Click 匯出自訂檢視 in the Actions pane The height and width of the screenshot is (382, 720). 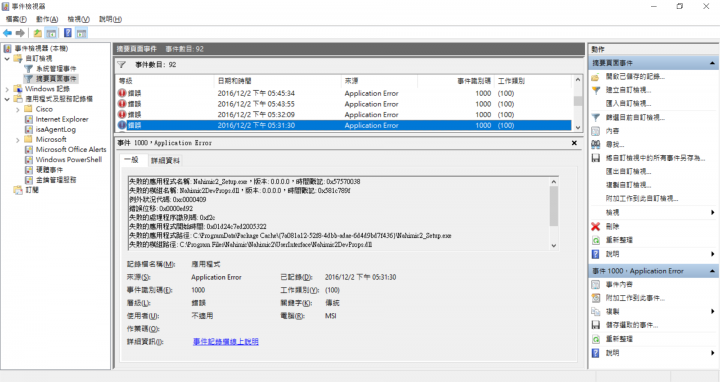(628, 172)
